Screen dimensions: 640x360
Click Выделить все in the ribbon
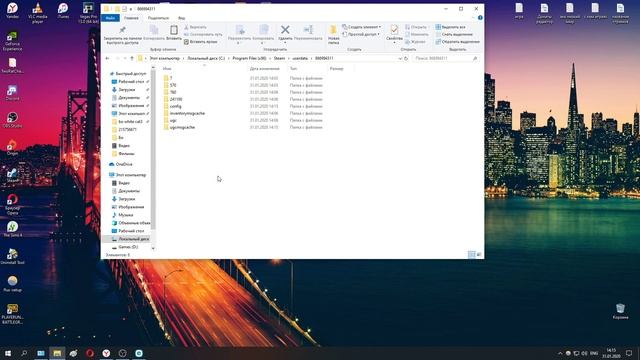pyautogui.click(x=450, y=27)
